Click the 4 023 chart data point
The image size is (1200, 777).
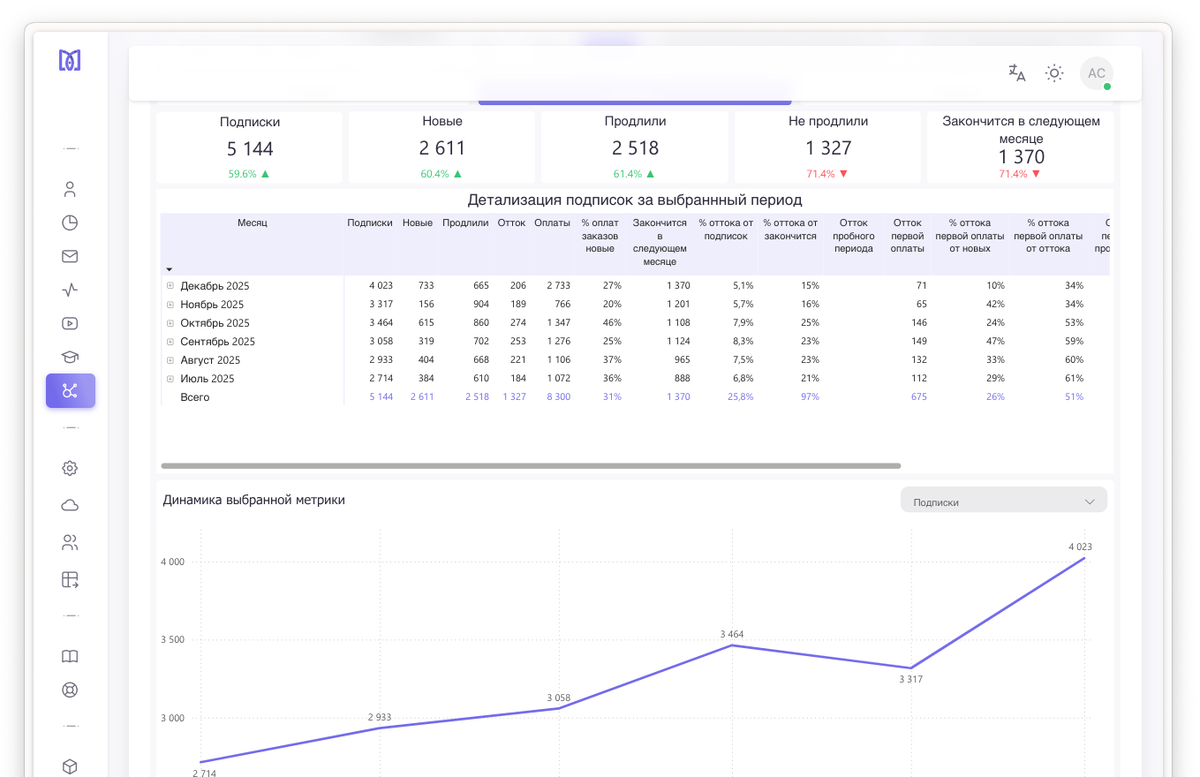1084,558
